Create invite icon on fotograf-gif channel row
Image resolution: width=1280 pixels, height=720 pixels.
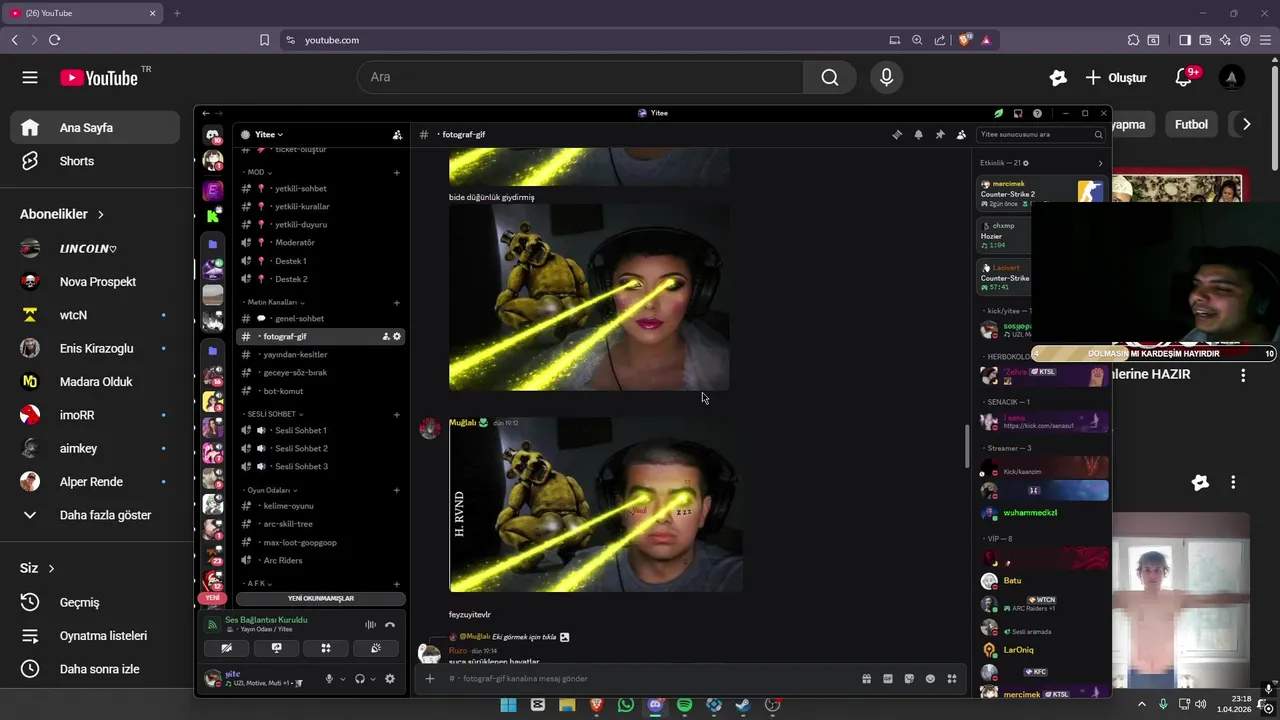(386, 336)
